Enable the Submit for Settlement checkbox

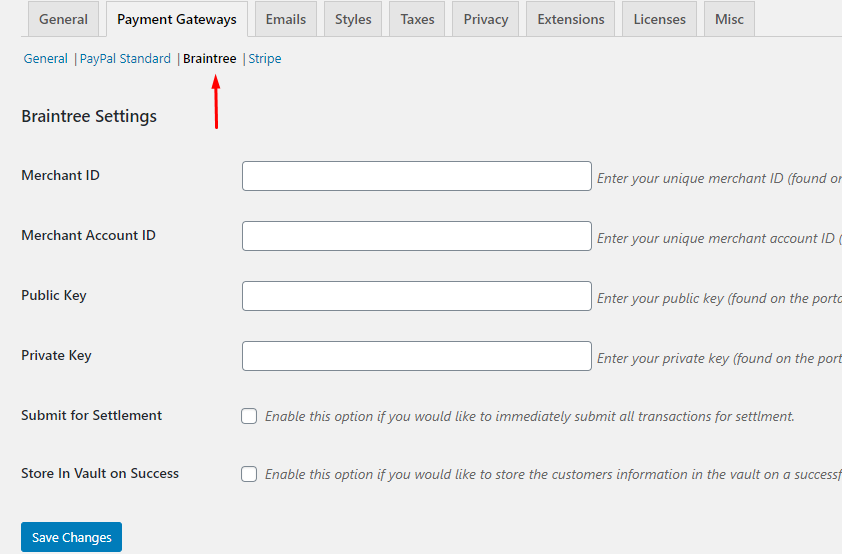point(249,416)
